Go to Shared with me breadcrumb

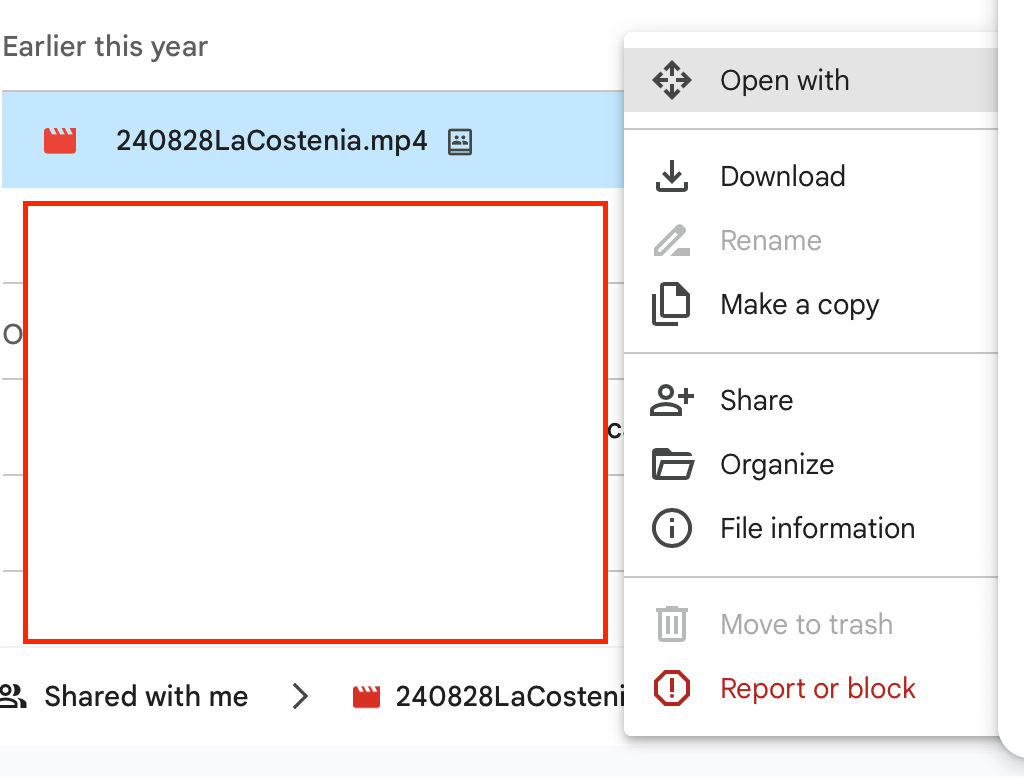146,696
